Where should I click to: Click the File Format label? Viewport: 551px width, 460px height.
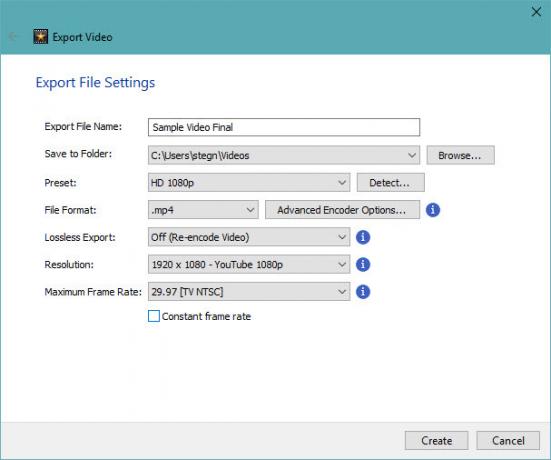coord(70,210)
